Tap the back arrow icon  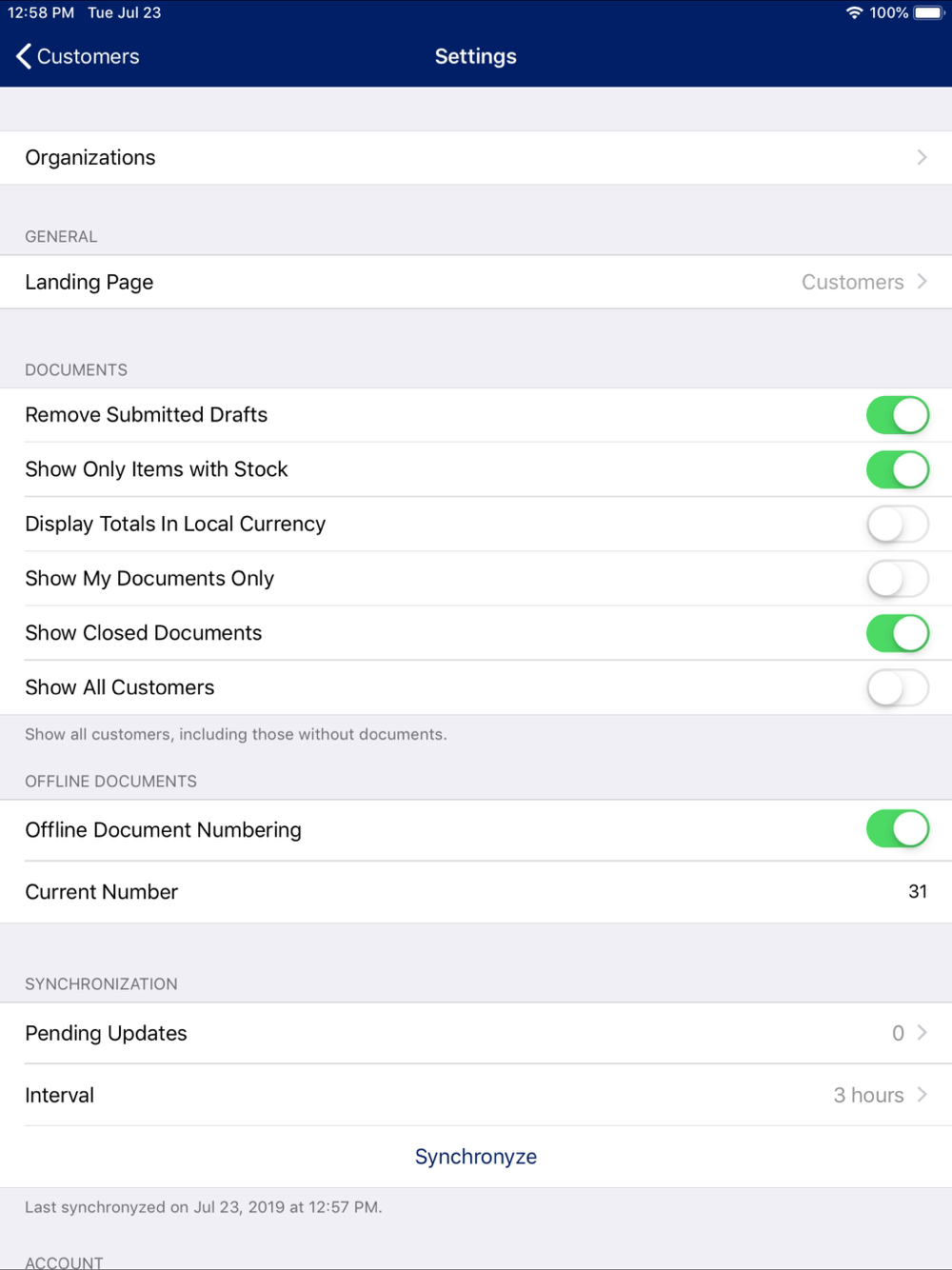click(x=24, y=56)
